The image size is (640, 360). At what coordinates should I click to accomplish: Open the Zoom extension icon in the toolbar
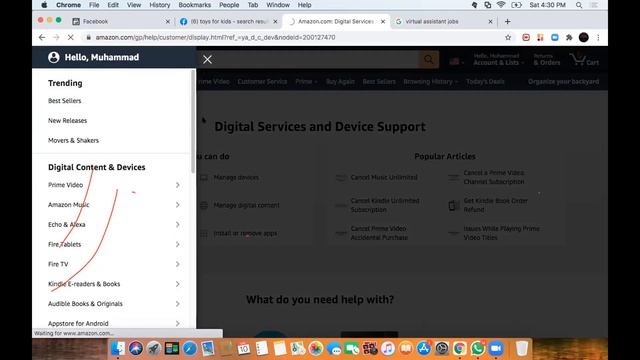point(555,37)
